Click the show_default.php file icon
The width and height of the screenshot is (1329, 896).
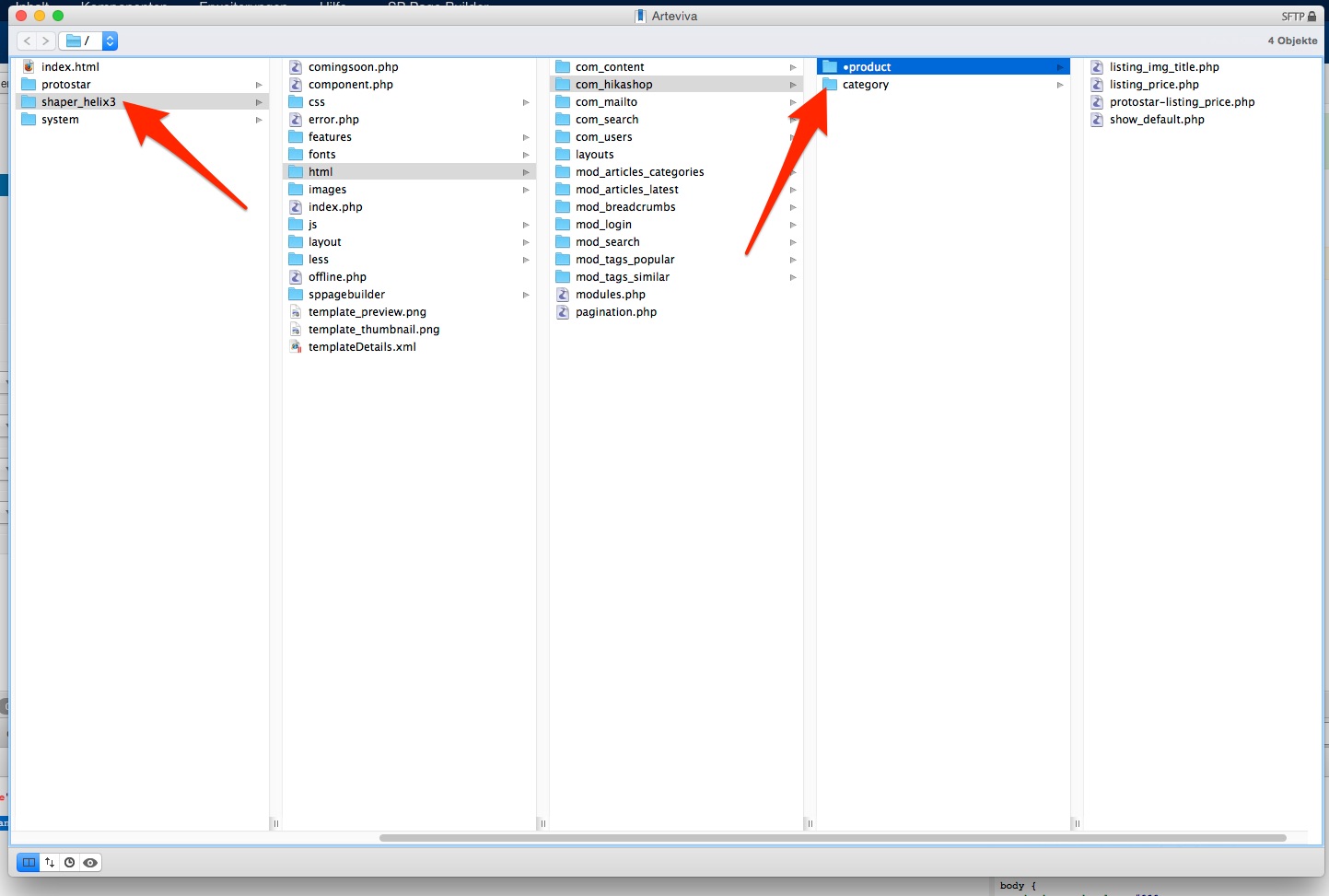point(1097,120)
